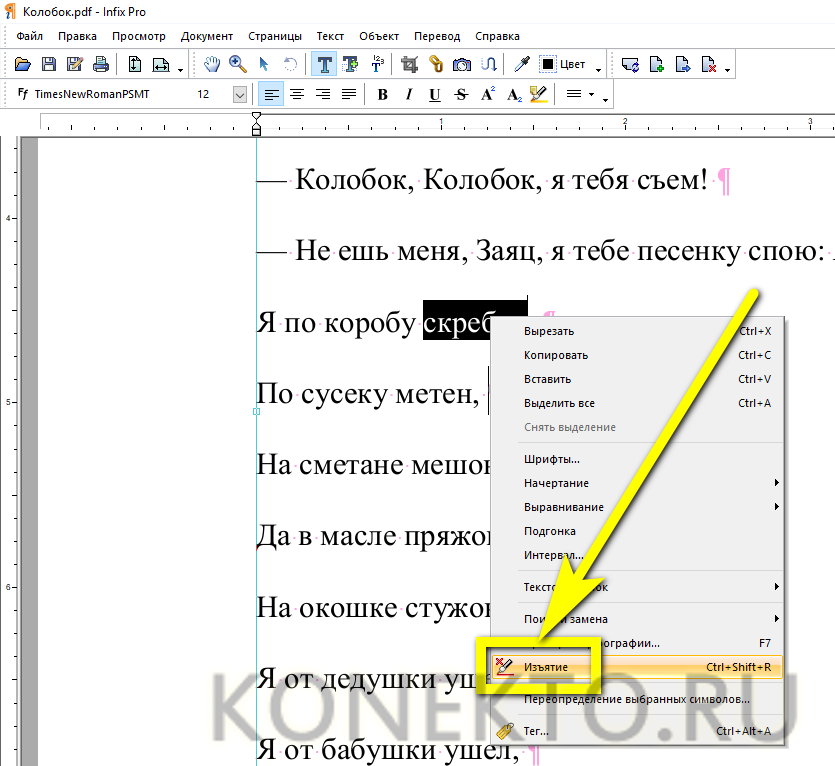Click the Open file folder icon
The height and width of the screenshot is (766, 835).
tap(22, 64)
